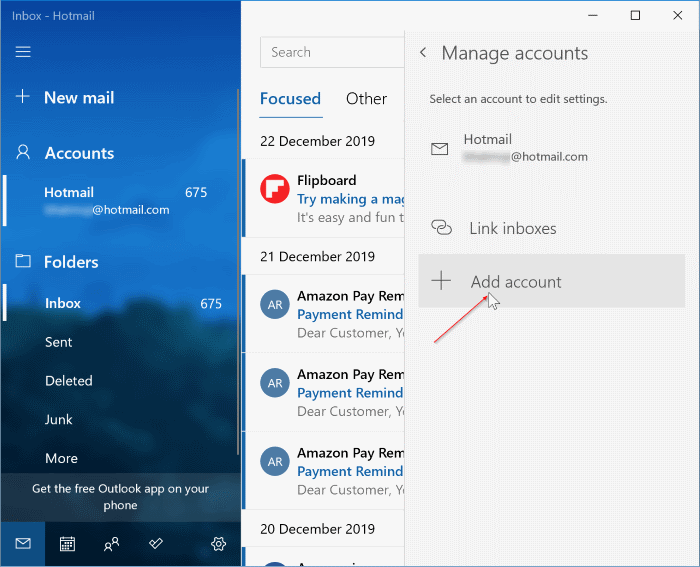
Task: Click the Accounts person icon
Action: [x=23, y=152]
